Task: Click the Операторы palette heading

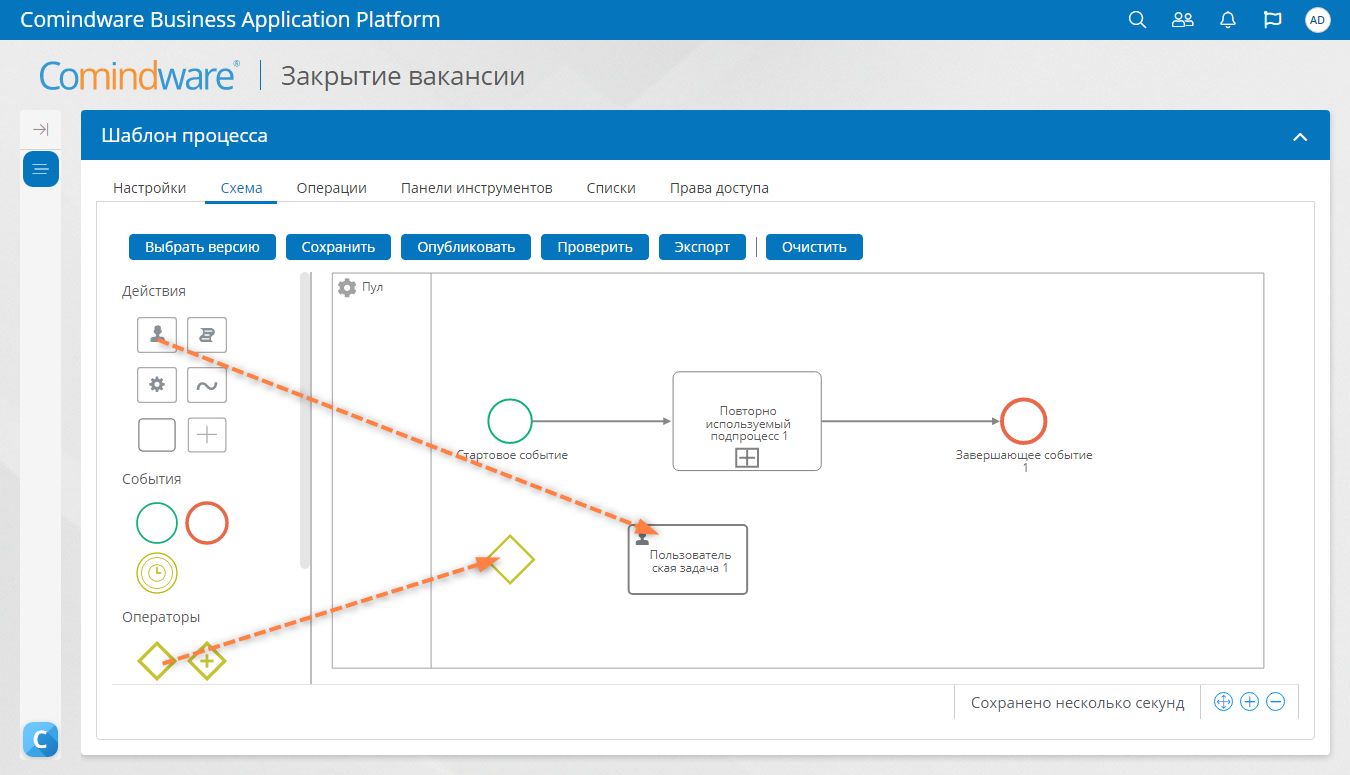Action: pyautogui.click(x=161, y=617)
